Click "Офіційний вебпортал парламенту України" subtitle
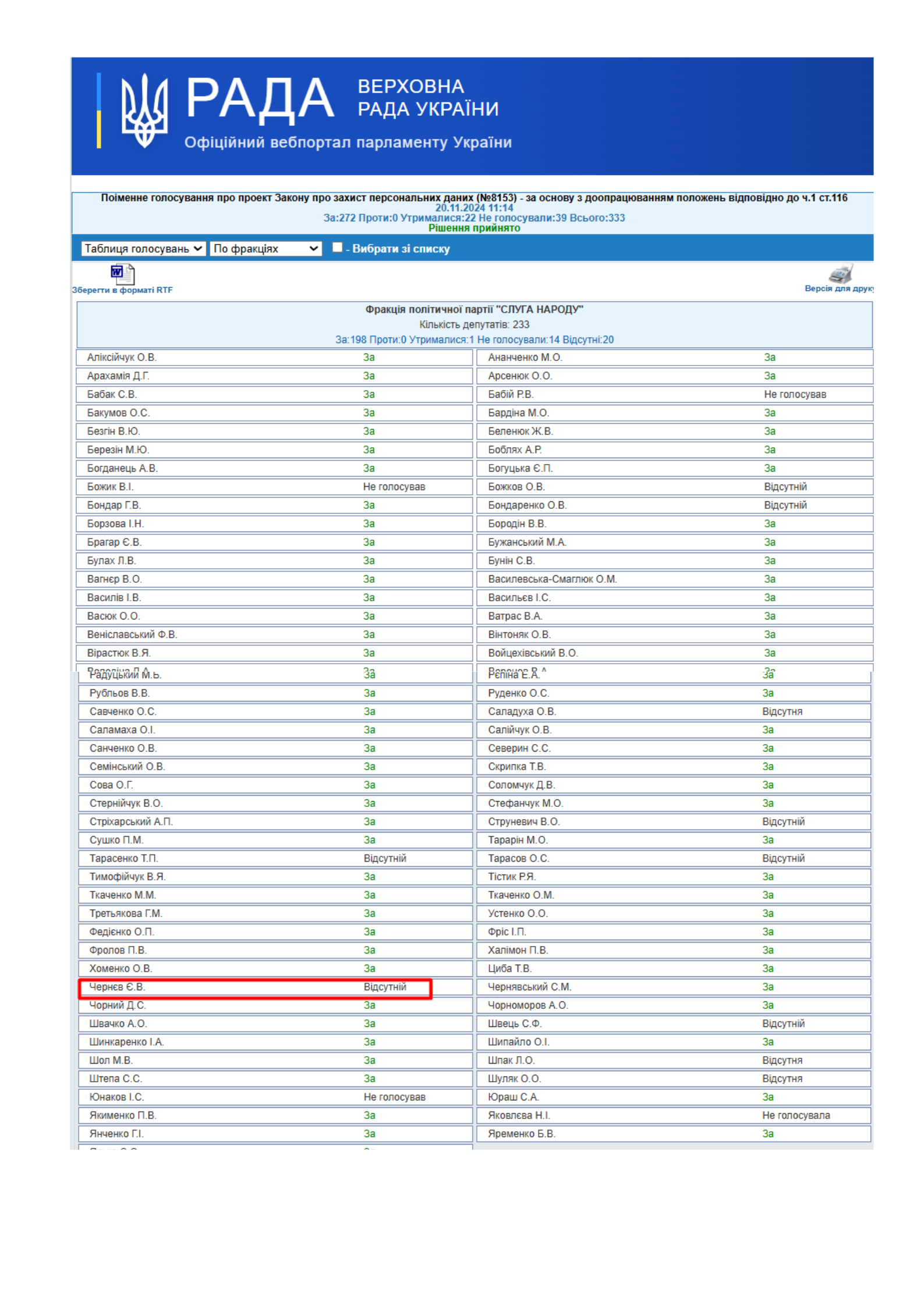Screen dimensions: 924x1307 348,143
